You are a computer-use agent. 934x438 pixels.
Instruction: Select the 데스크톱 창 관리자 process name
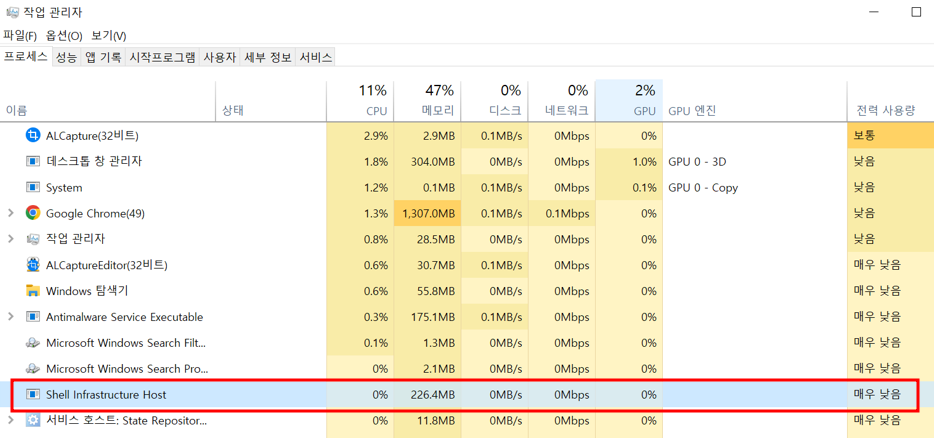94,161
